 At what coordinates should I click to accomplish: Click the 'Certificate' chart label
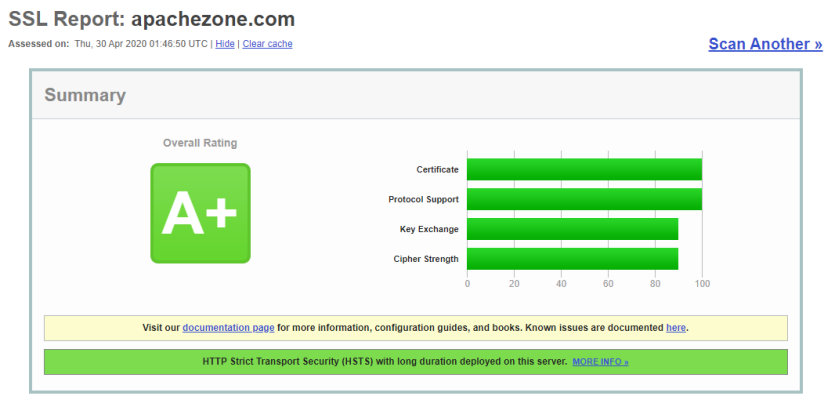tap(437, 169)
